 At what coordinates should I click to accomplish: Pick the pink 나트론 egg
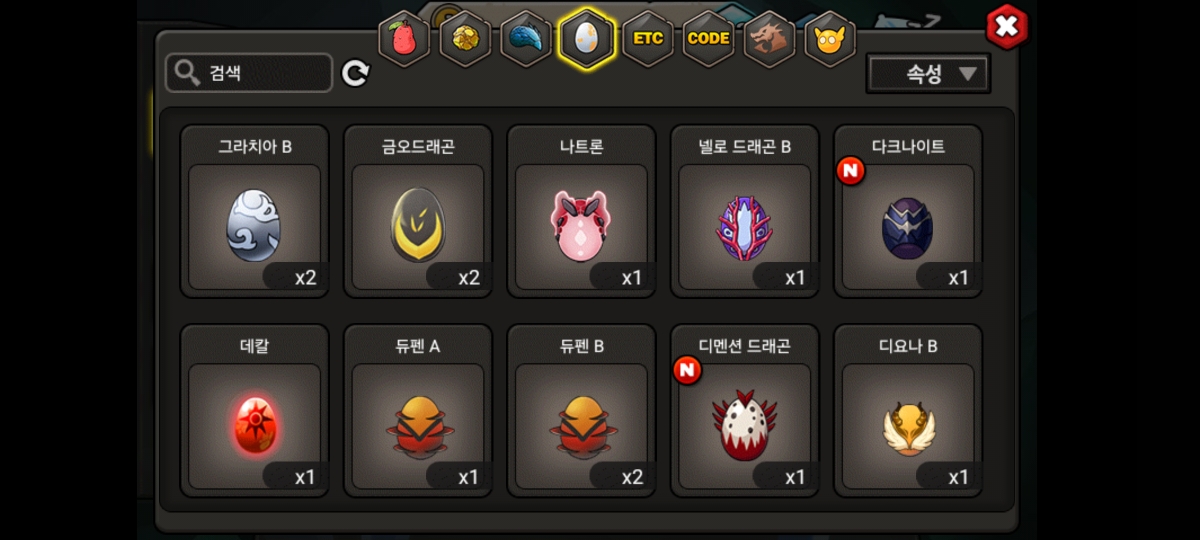coord(581,211)
